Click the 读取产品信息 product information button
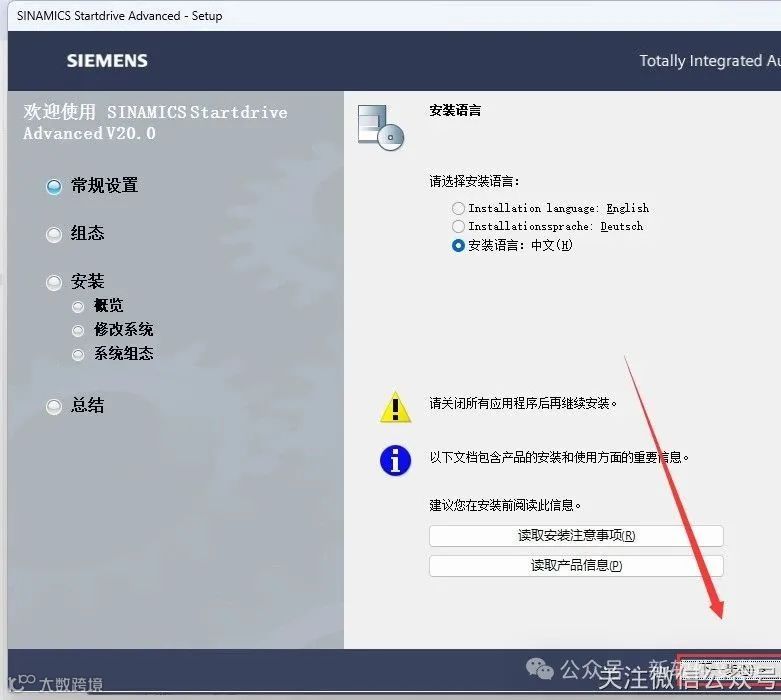This screenshot has height=700, width=781. click(576, 565)
